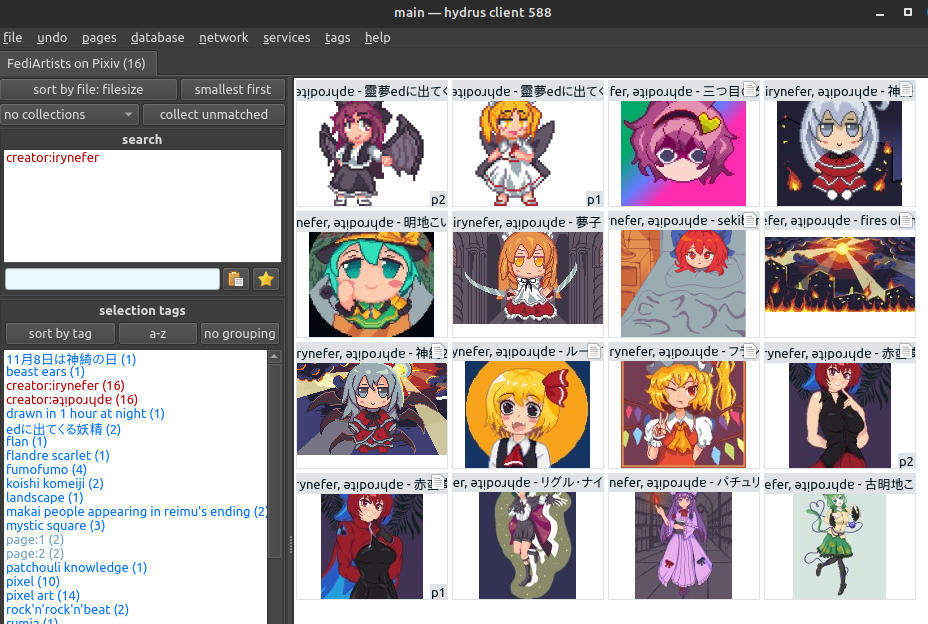
Task: Open the database menu
Action: tap(157, 37)
